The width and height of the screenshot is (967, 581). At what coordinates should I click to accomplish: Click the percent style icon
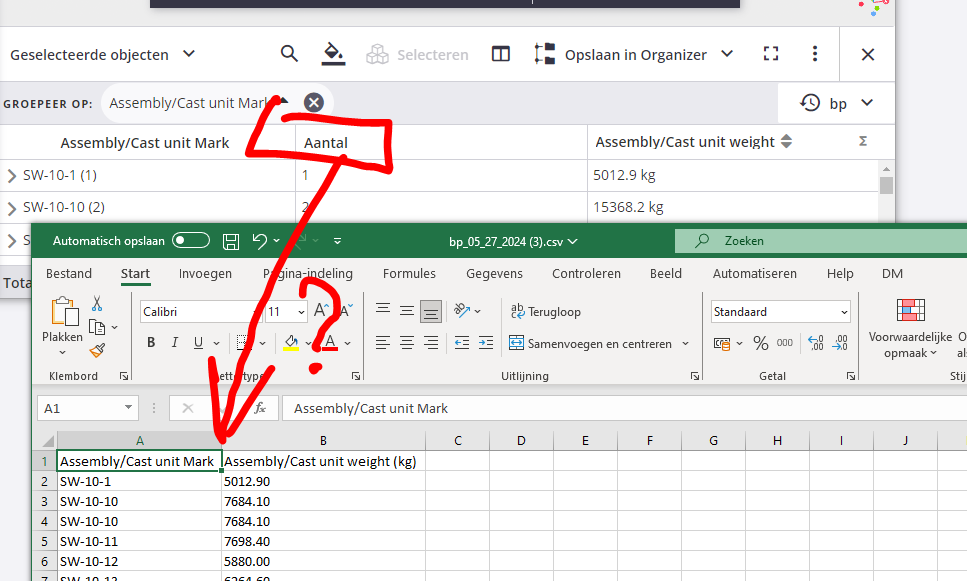761,344
